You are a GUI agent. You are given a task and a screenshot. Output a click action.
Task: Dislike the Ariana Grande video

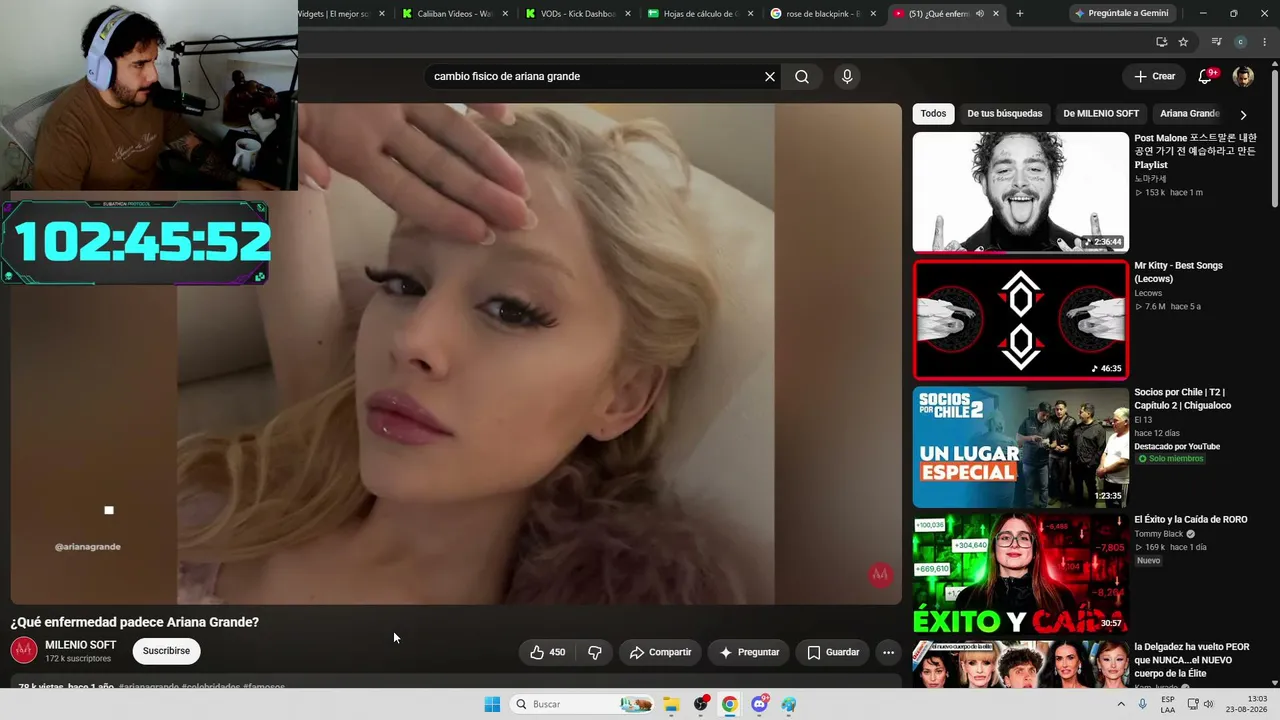pyautogui.click(x=595, y=652)
